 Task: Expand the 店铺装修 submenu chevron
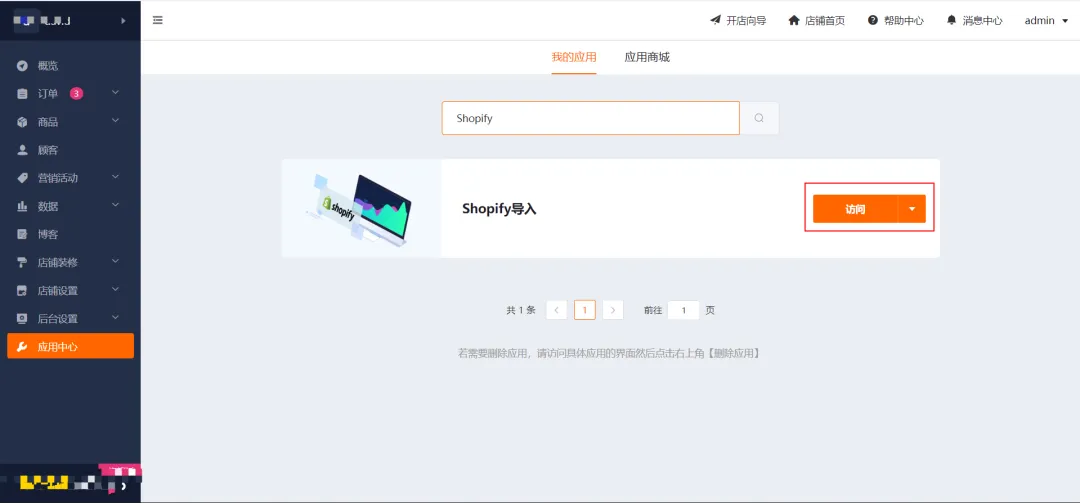(x=115, y=261)
